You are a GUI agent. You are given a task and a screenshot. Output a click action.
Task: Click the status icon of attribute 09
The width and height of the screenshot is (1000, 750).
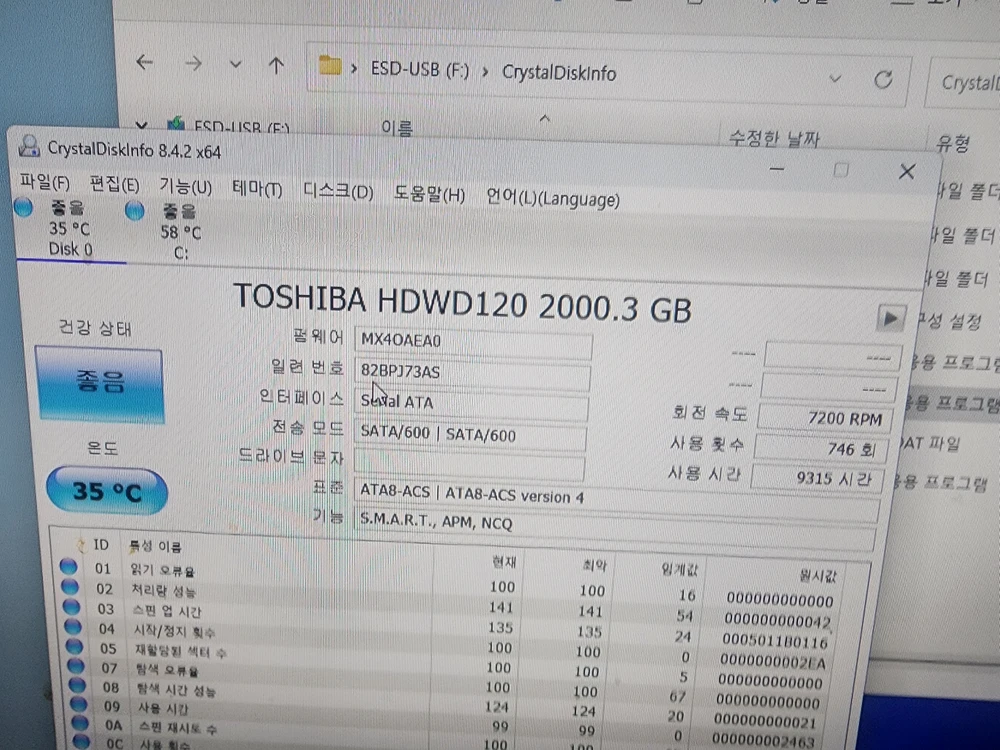coord(79,705)
